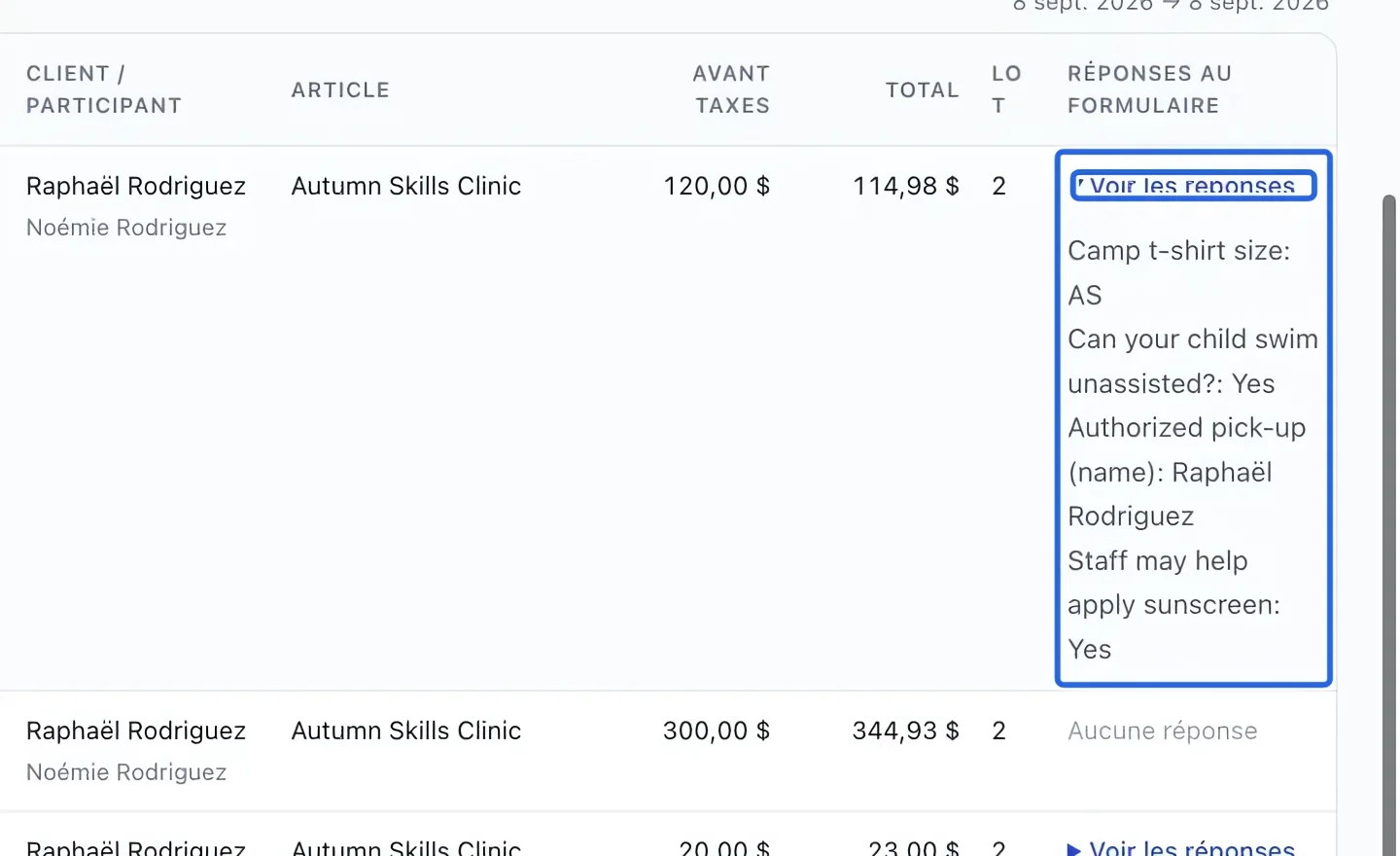Click the AVANT TAXES column header
Viewport: 1400px width, 856px height.
click(x=731, y=89)
